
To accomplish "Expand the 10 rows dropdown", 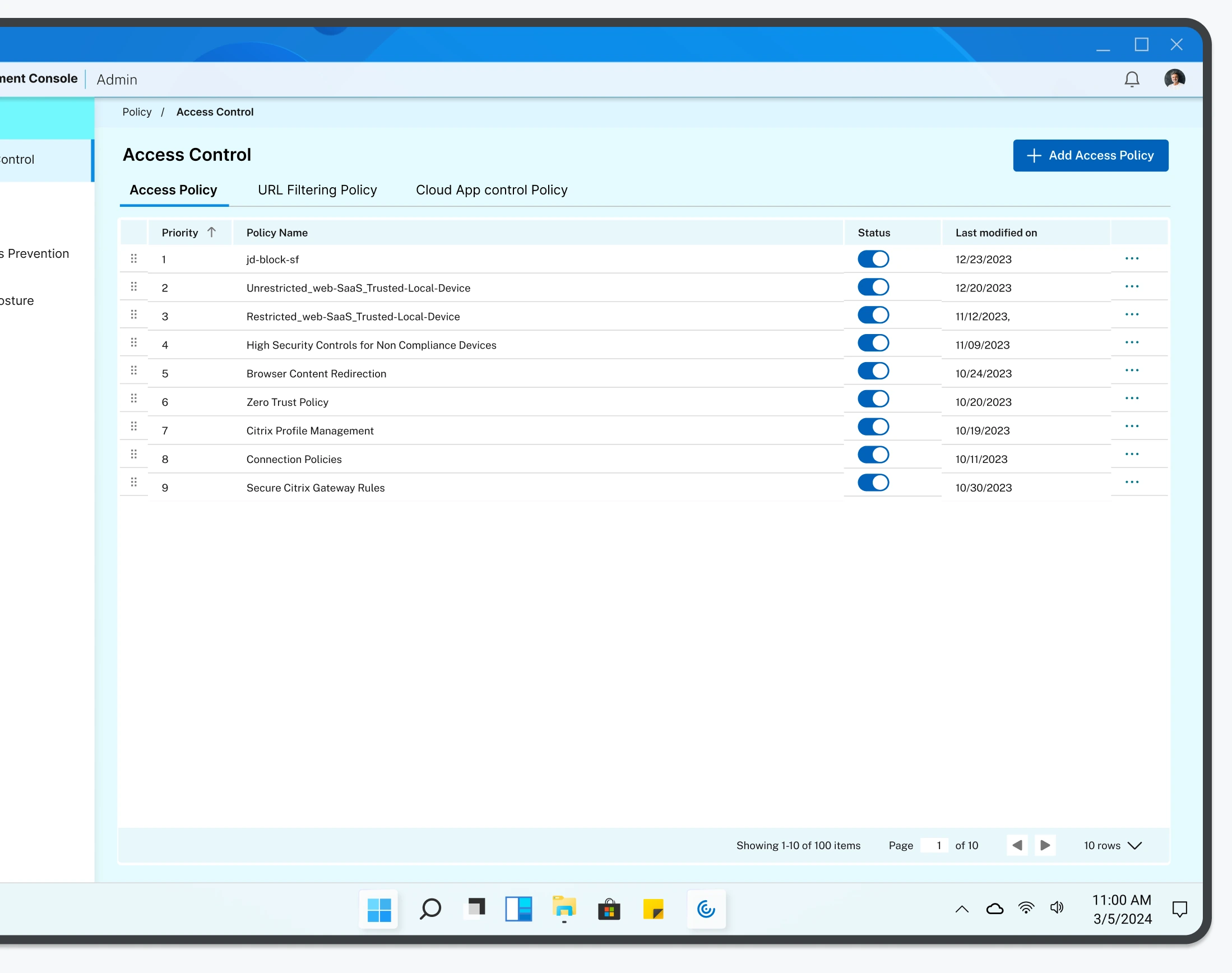I will (x=1113, y=845).
